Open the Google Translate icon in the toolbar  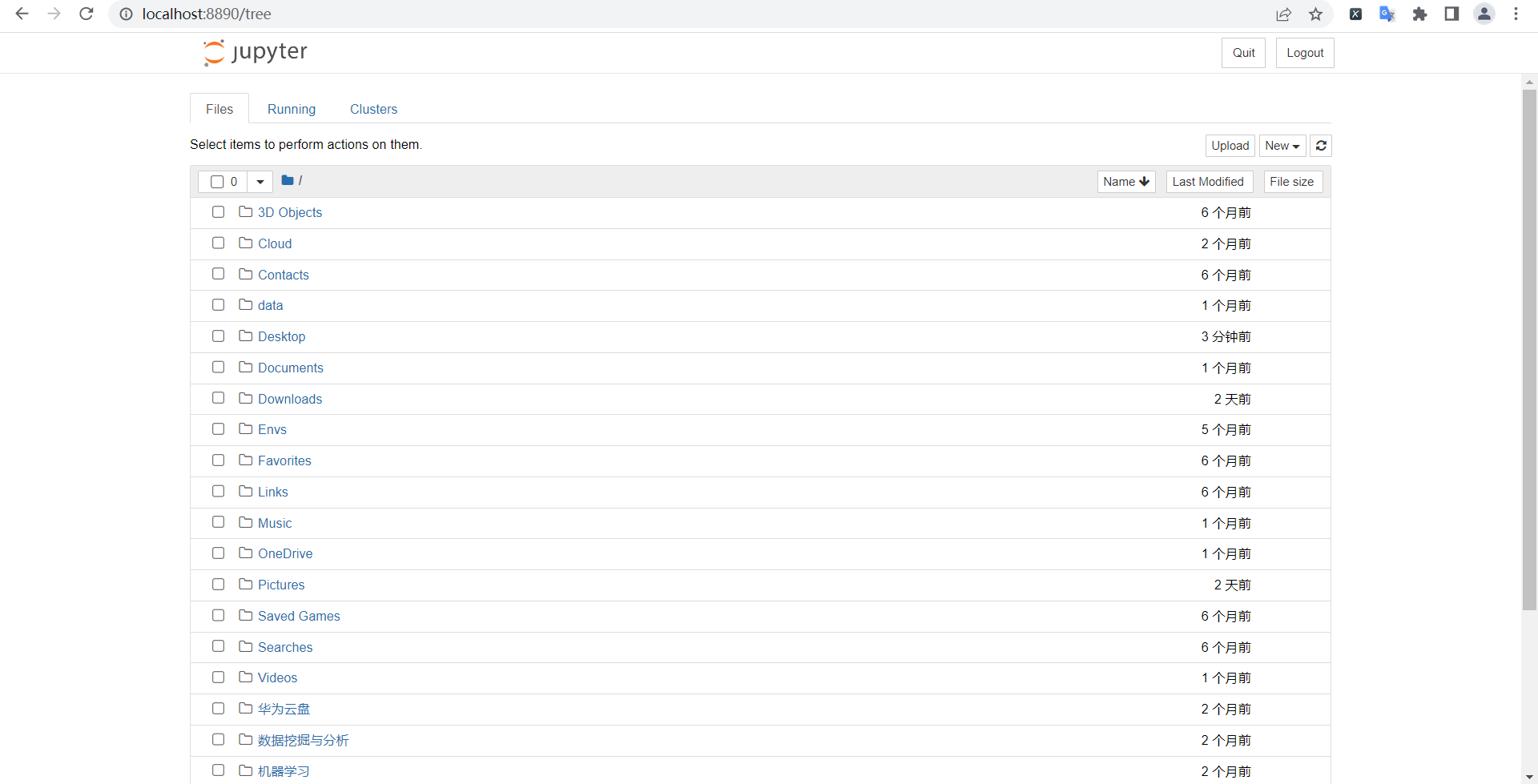1387,14
